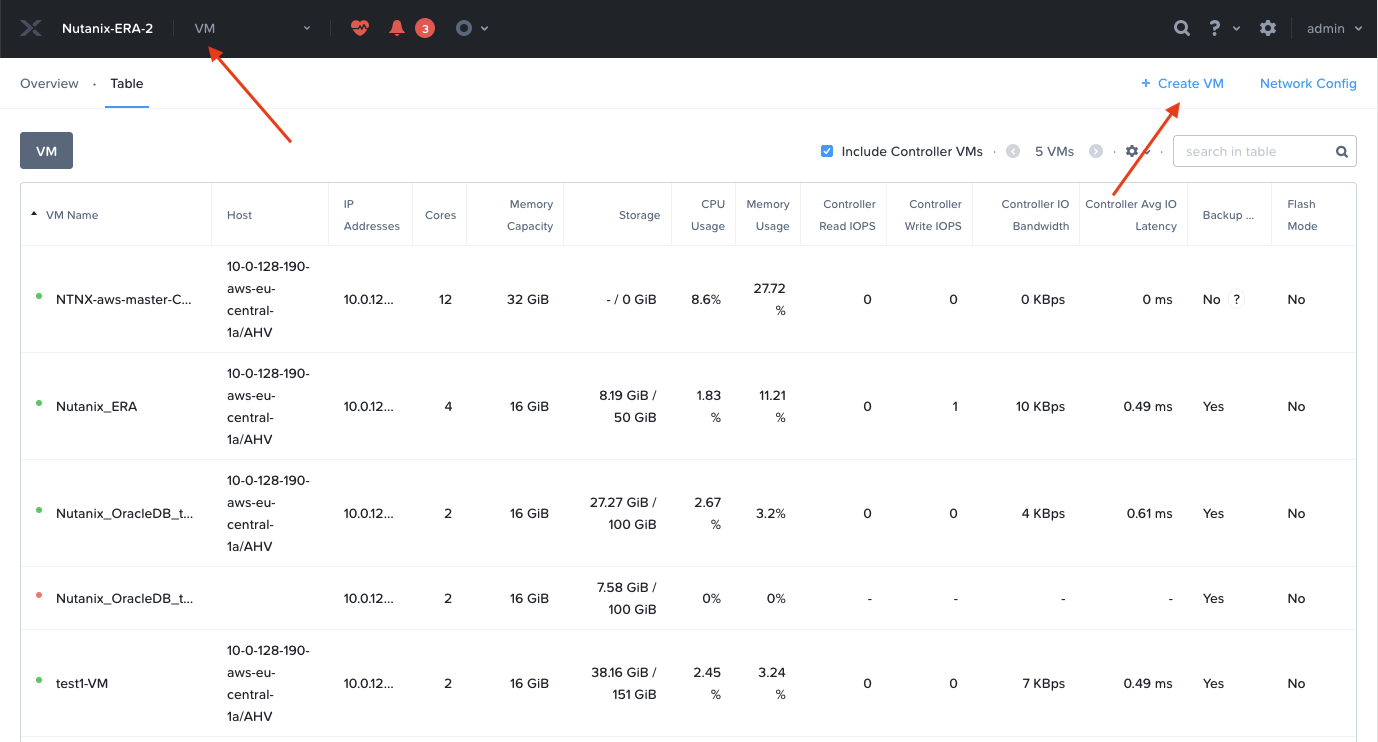Click the 7.58 GiB / 100 GiB storage cell
Image resolution: width=1378 pixels, height=742 pixels.
coord(626,598)
